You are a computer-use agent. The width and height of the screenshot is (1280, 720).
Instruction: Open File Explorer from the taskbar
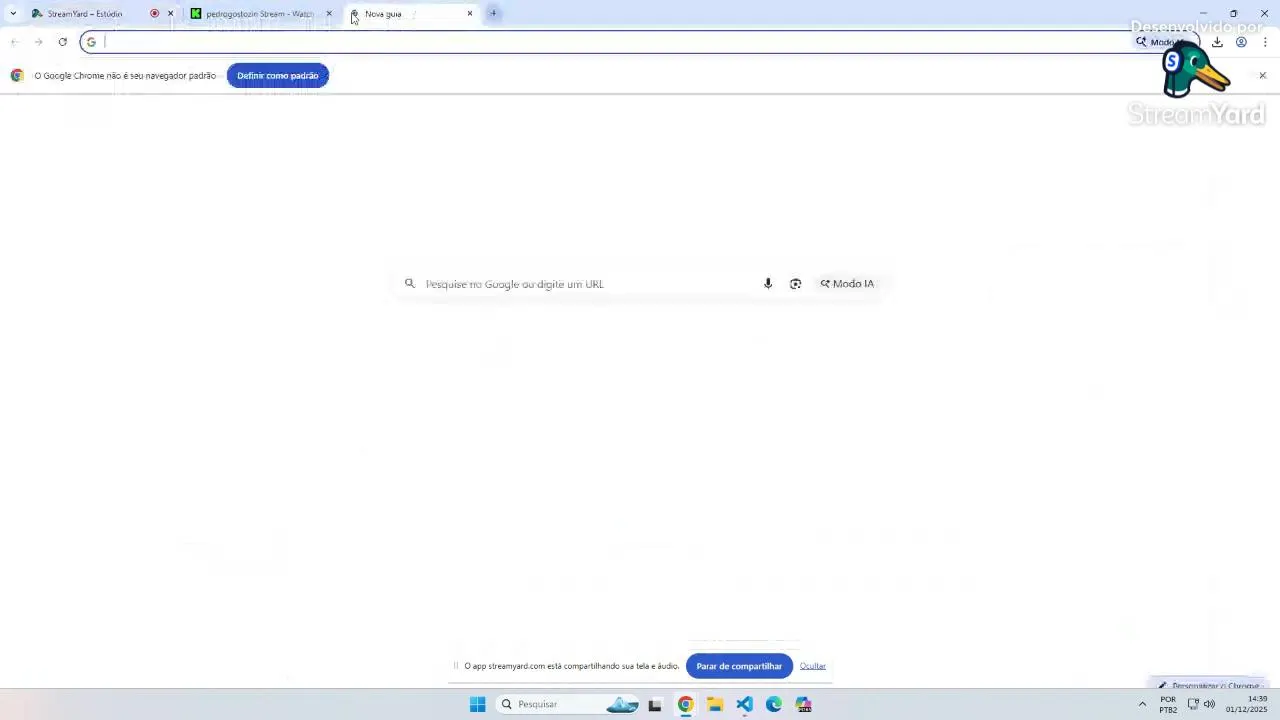coord(715,704)
